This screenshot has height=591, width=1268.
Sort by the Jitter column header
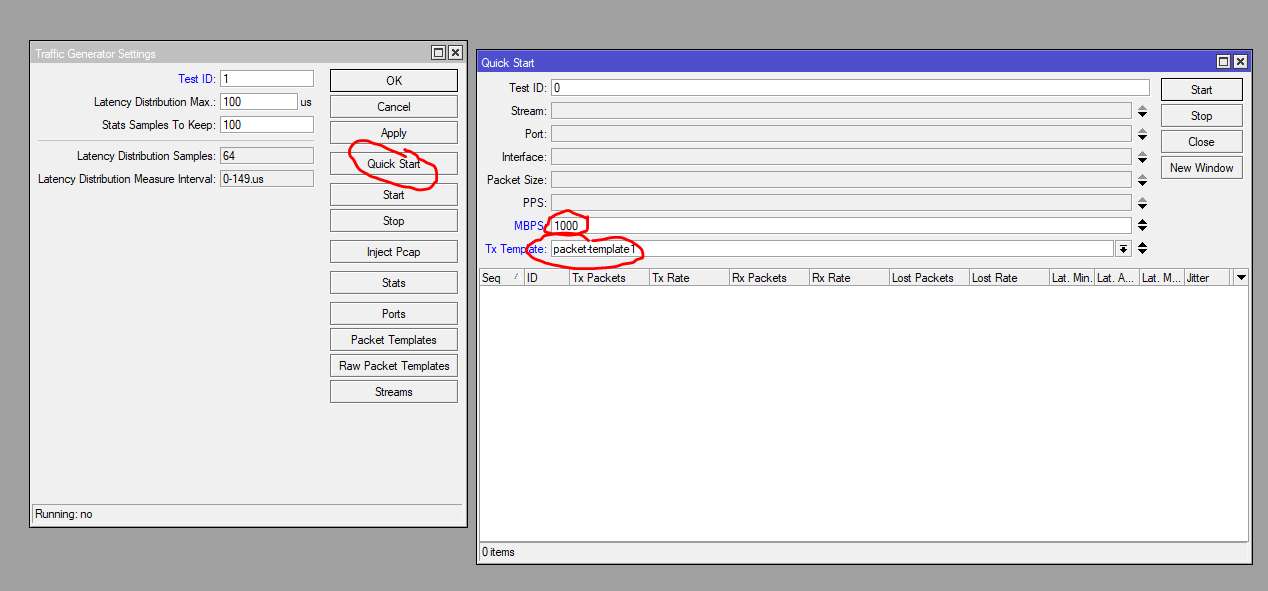(1207, 278)
